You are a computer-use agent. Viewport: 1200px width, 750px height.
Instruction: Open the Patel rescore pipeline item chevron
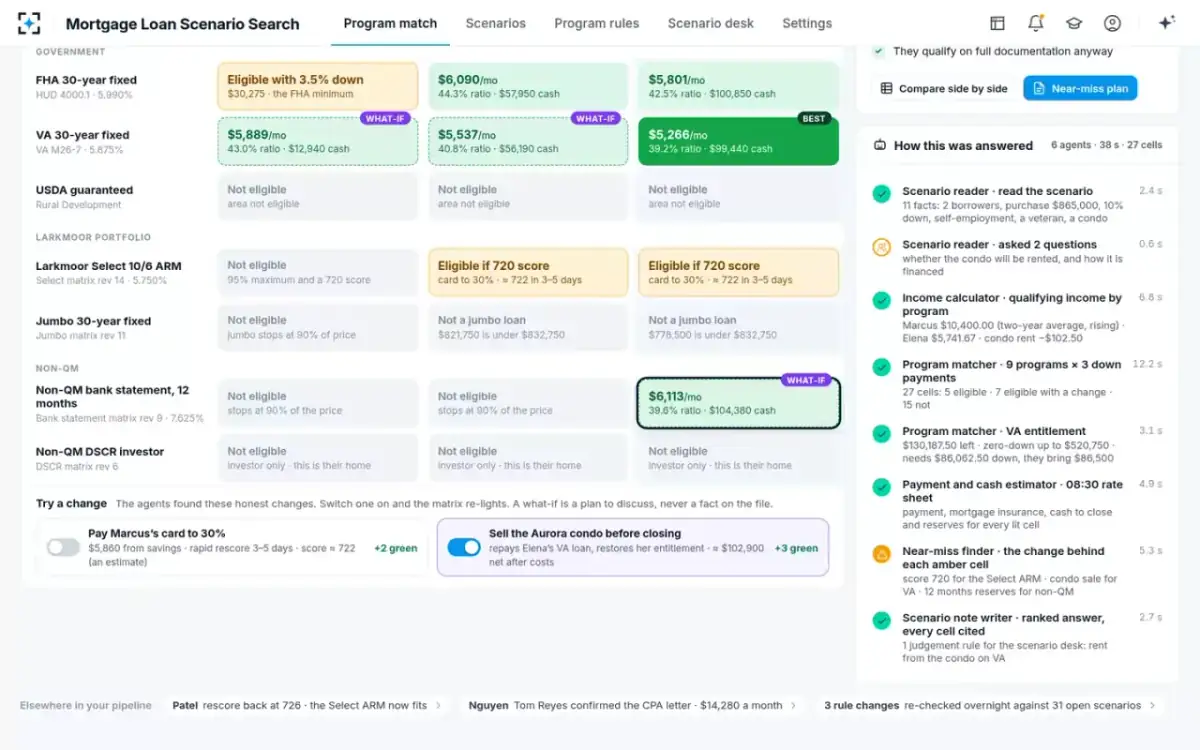pyautogui.click(x=438, y=705)
